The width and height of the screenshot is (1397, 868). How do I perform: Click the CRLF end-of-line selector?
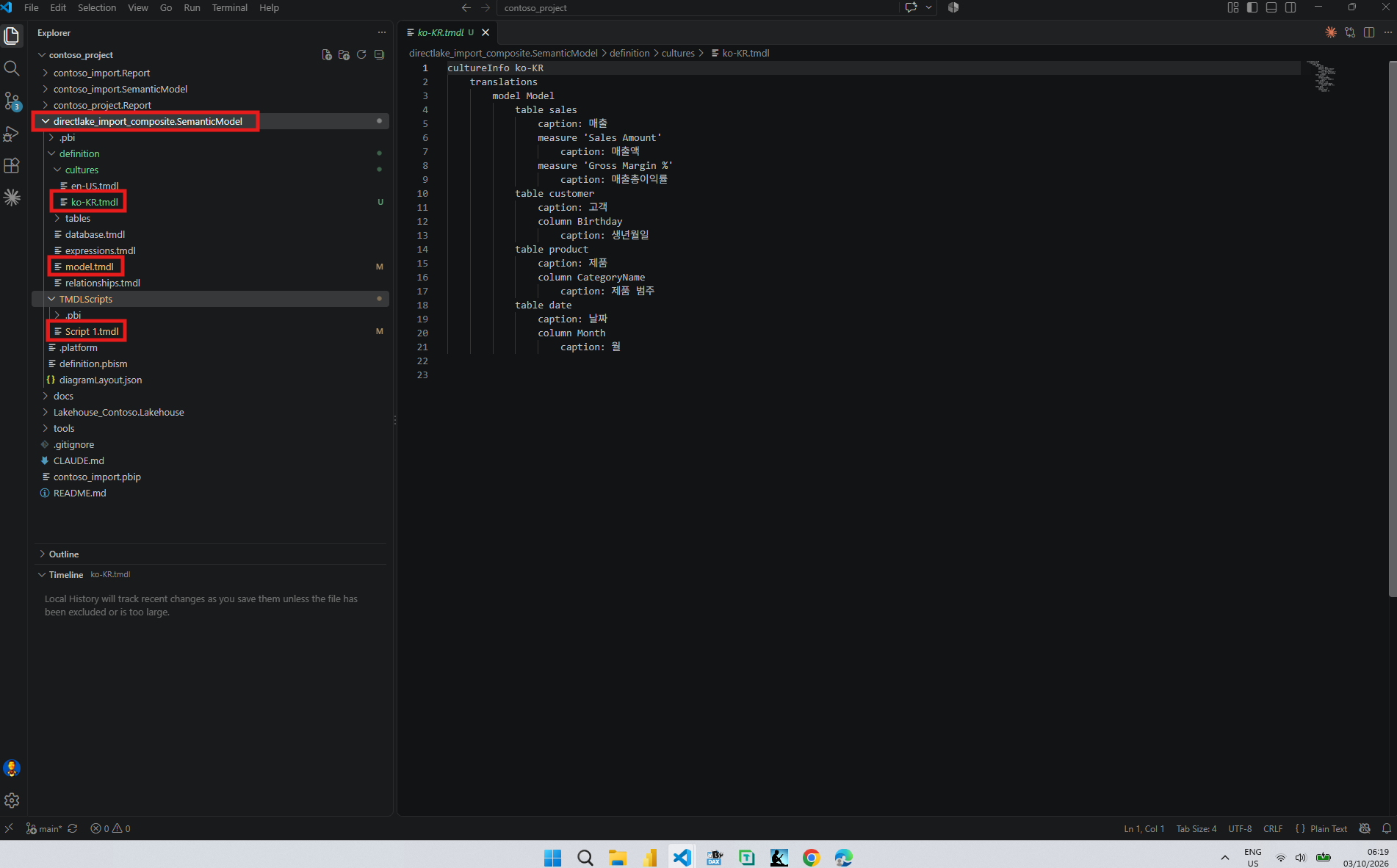[1273, 828]
